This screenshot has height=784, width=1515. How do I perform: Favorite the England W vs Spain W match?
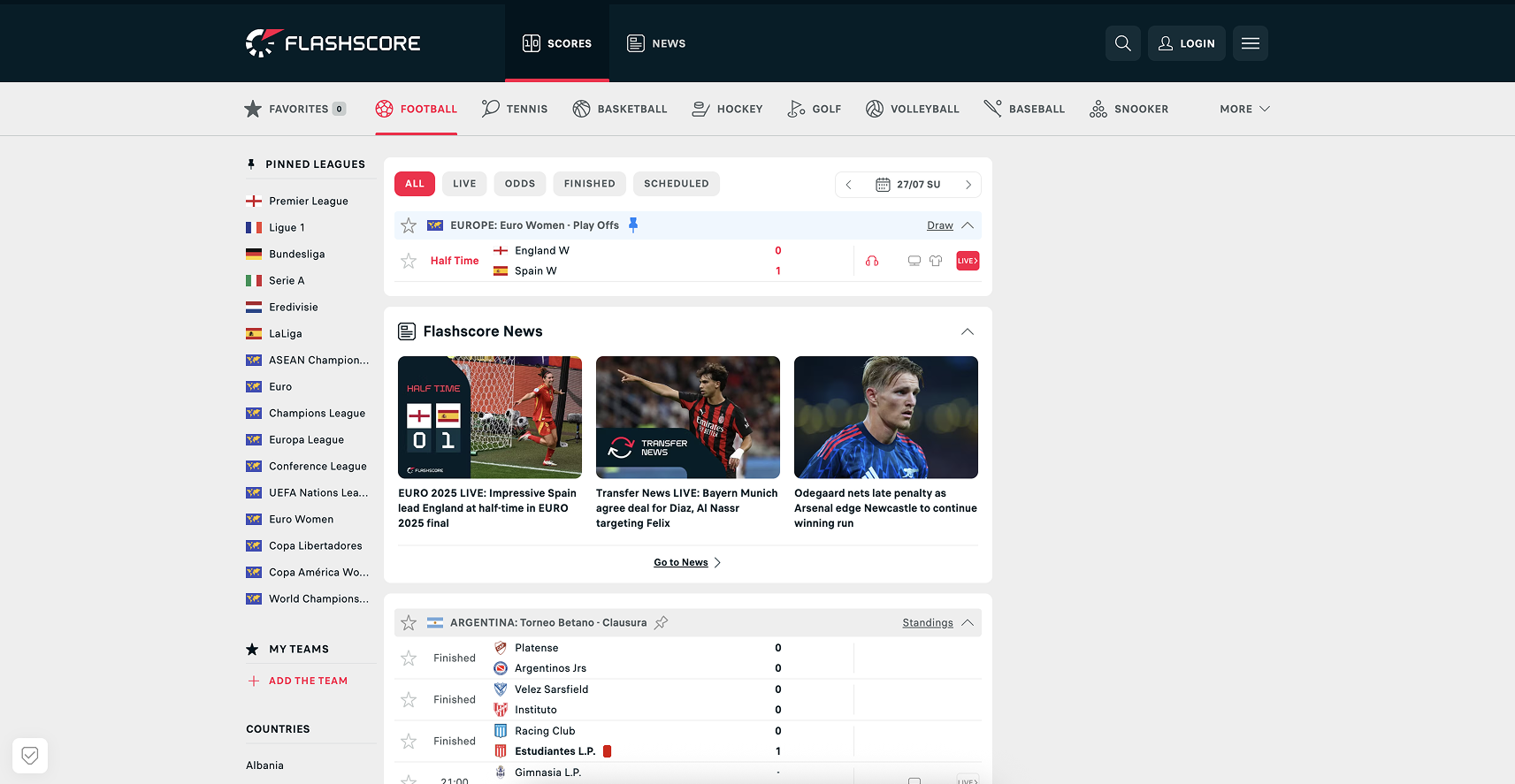click(x=409, y=261)
